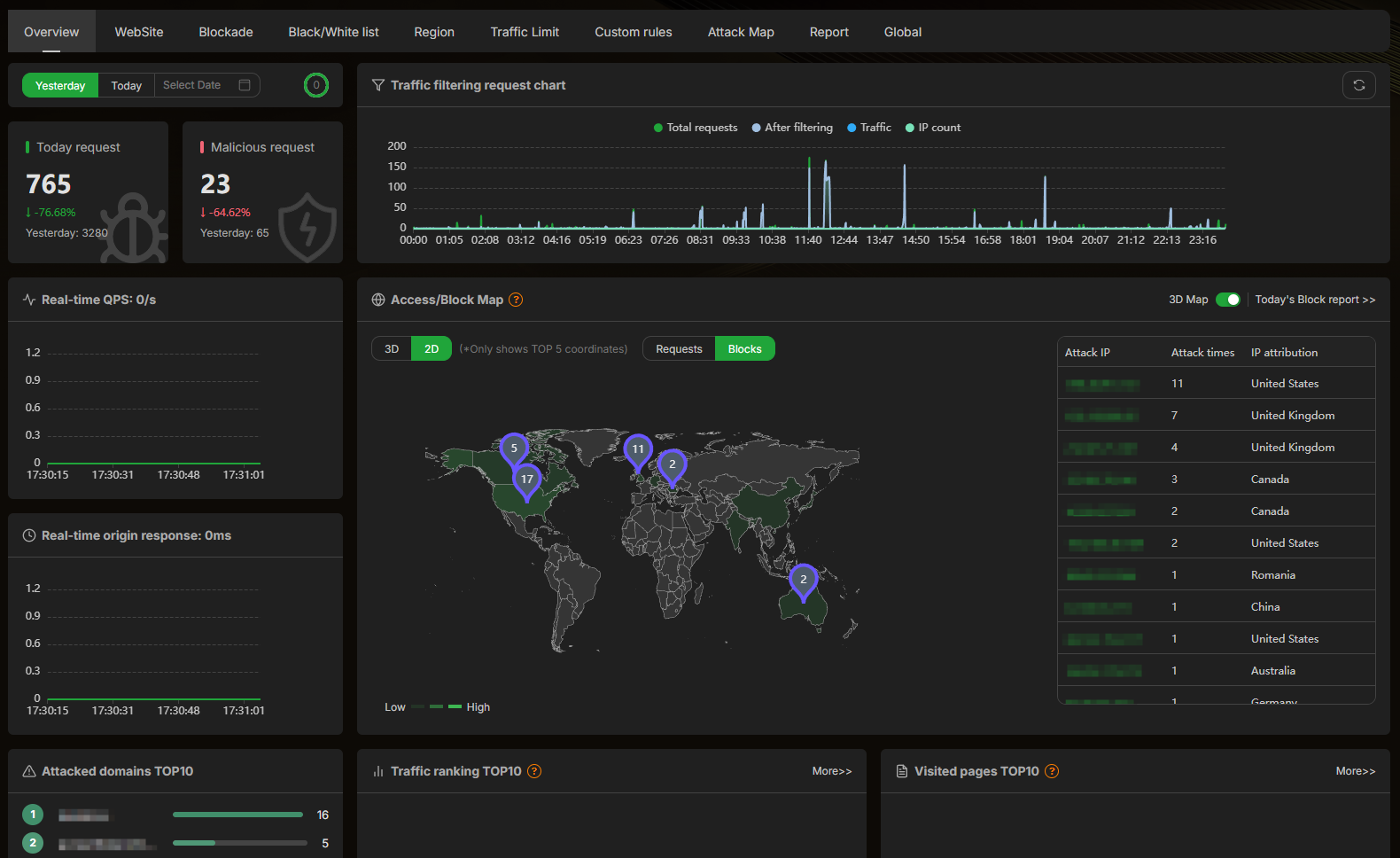Viewport: 1400px width, 858px height.
Task: Show Requests on the map
Action: [x=679, y=349]
